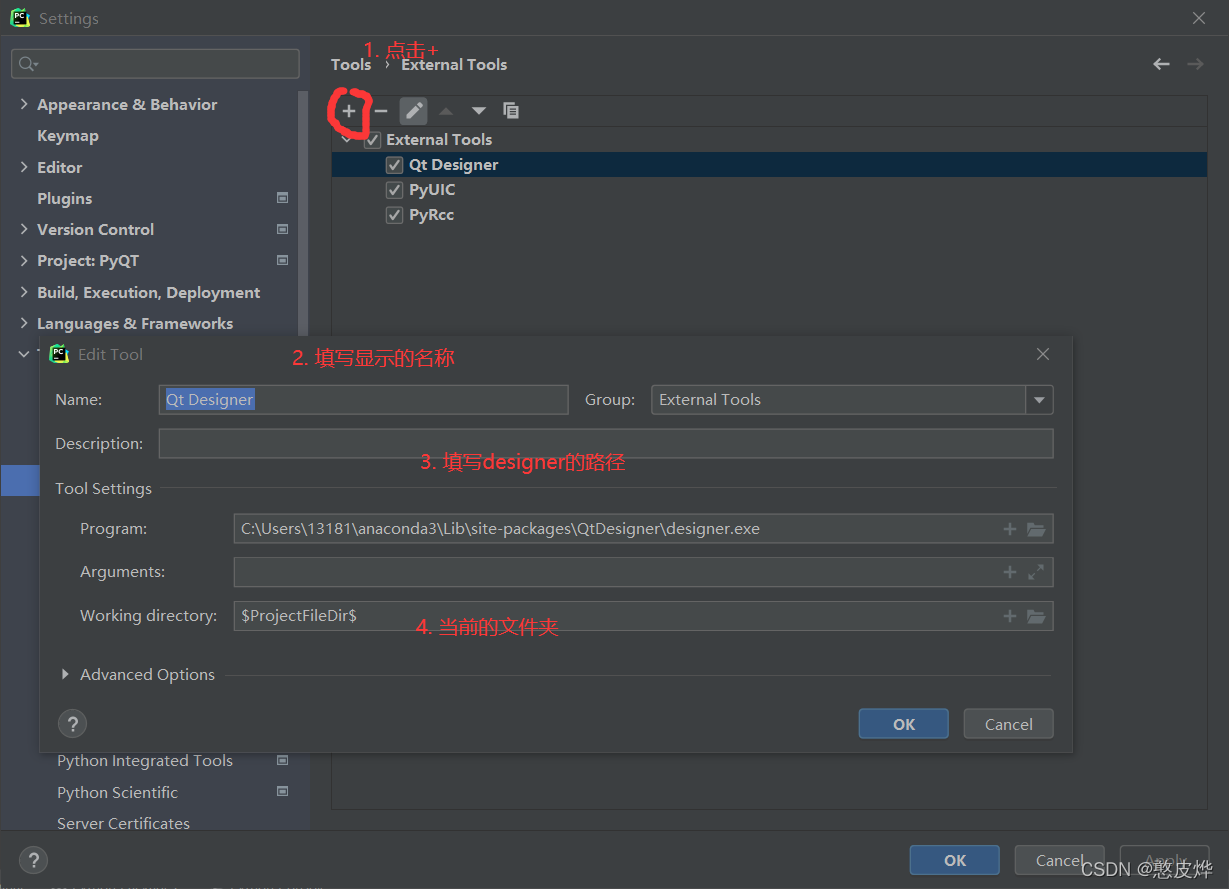
Task: Click project-level icon next to Version Control
Action: click(x=283, y=229)
